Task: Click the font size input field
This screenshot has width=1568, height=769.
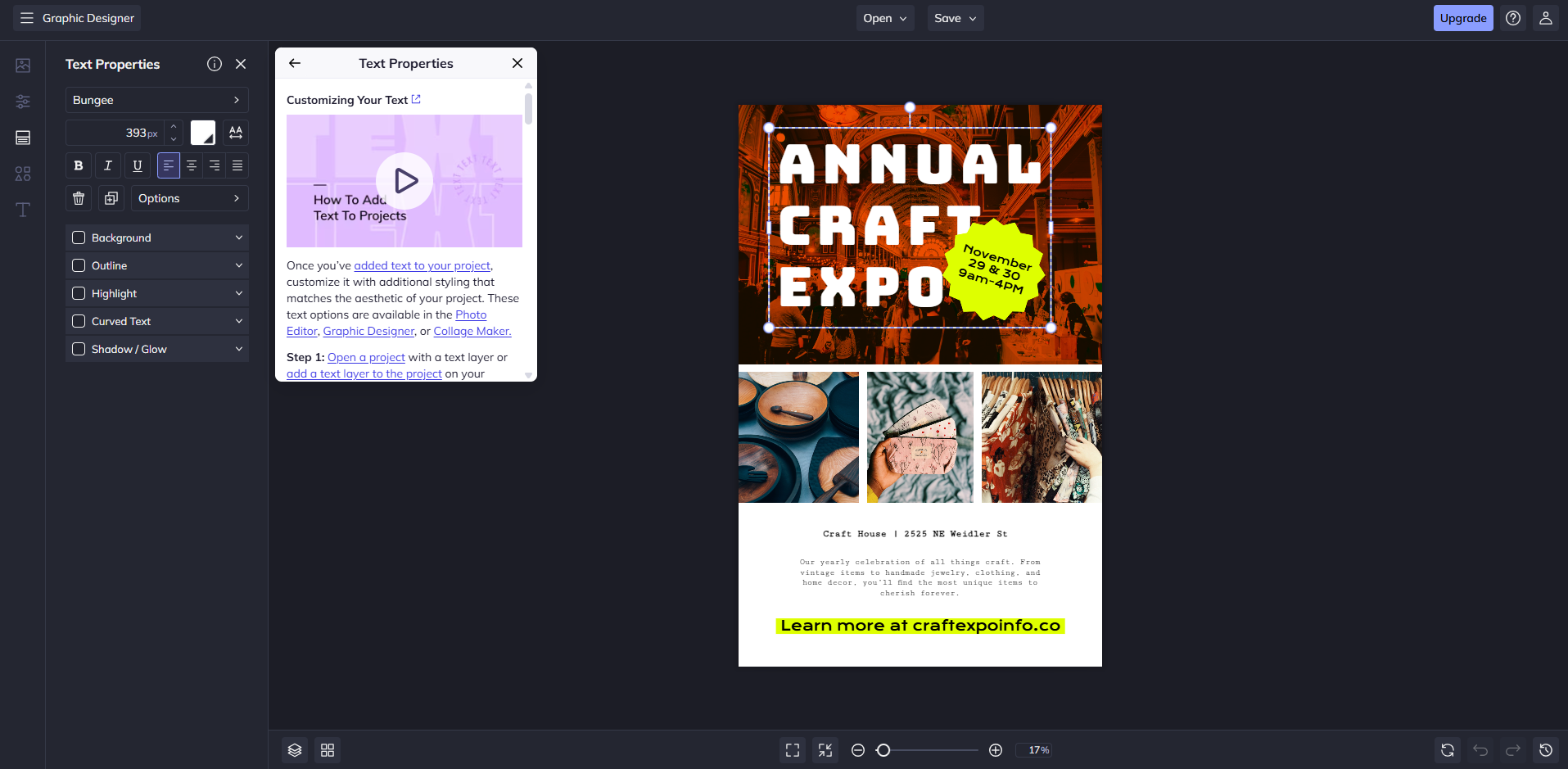Action: click(x=115, y=133)
